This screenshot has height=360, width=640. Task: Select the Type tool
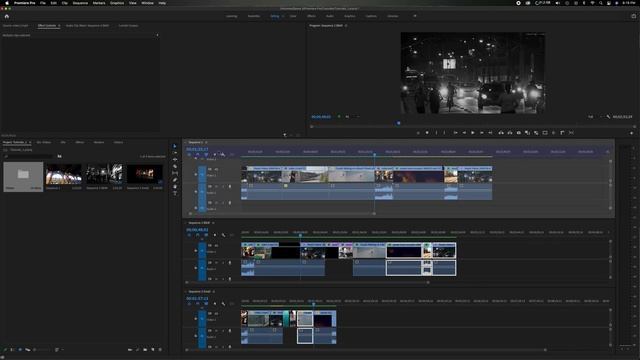point(175,193)
